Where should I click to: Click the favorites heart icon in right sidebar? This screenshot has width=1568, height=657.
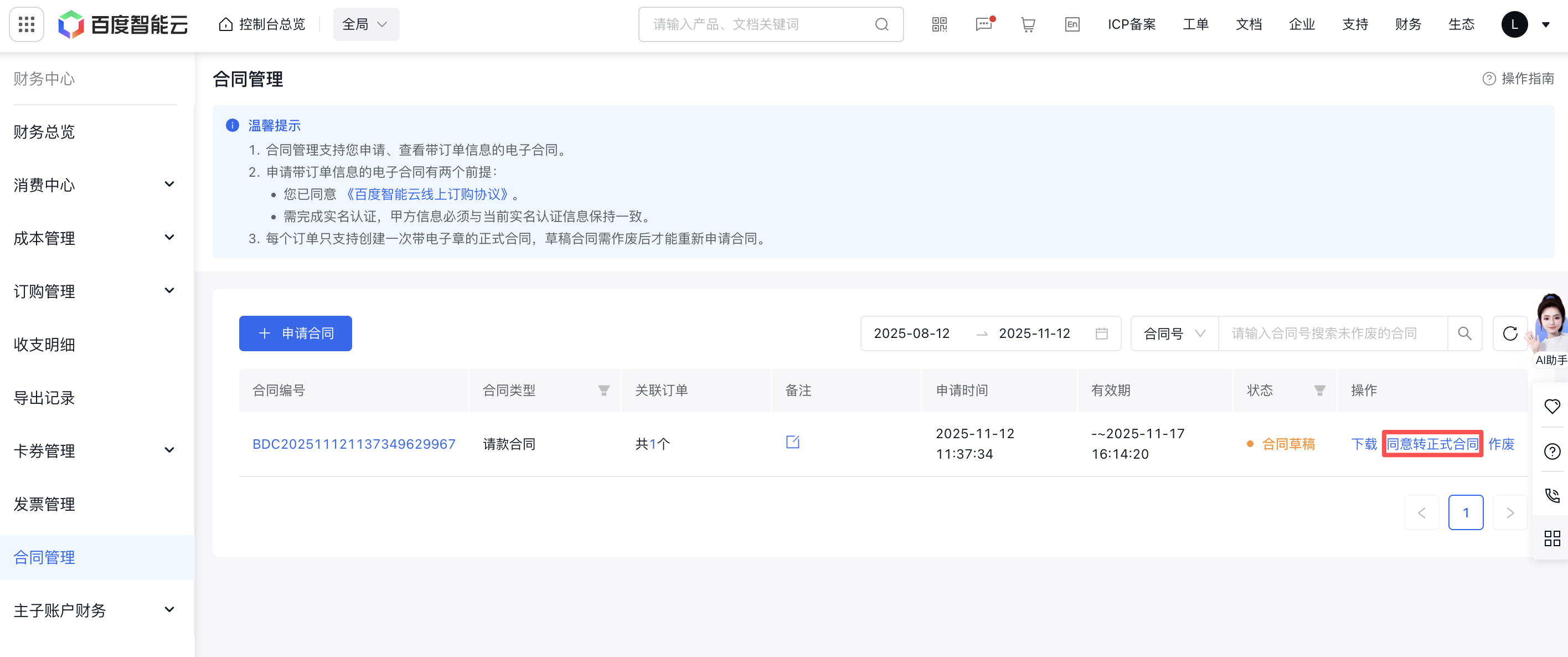coord(1551,406)
